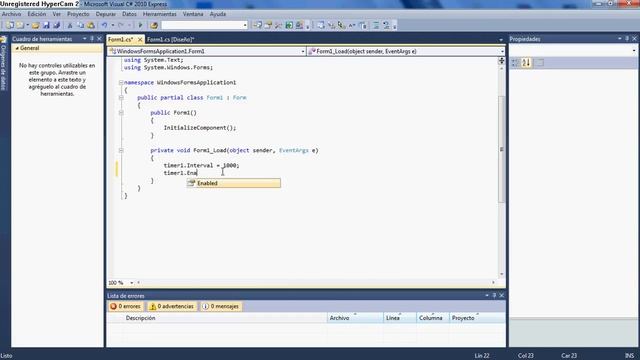Open the 100 % zoom level dropdown
The image size is (640, 360).
point(131,282)
